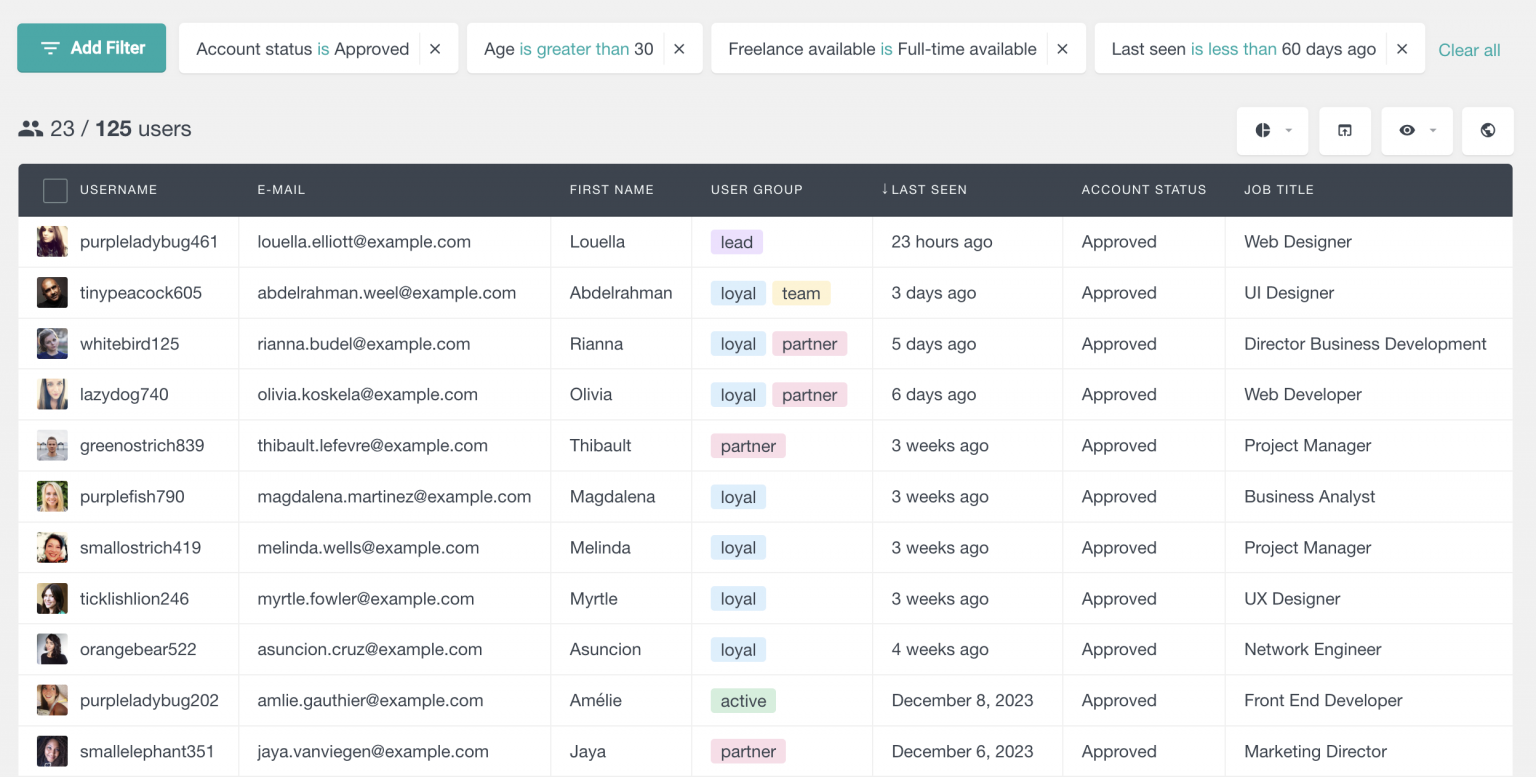Viewport: 1536px width, 777px height.
Task: Click email jaya.vanviegen@example.com
Action: click(x=373, y=751)
